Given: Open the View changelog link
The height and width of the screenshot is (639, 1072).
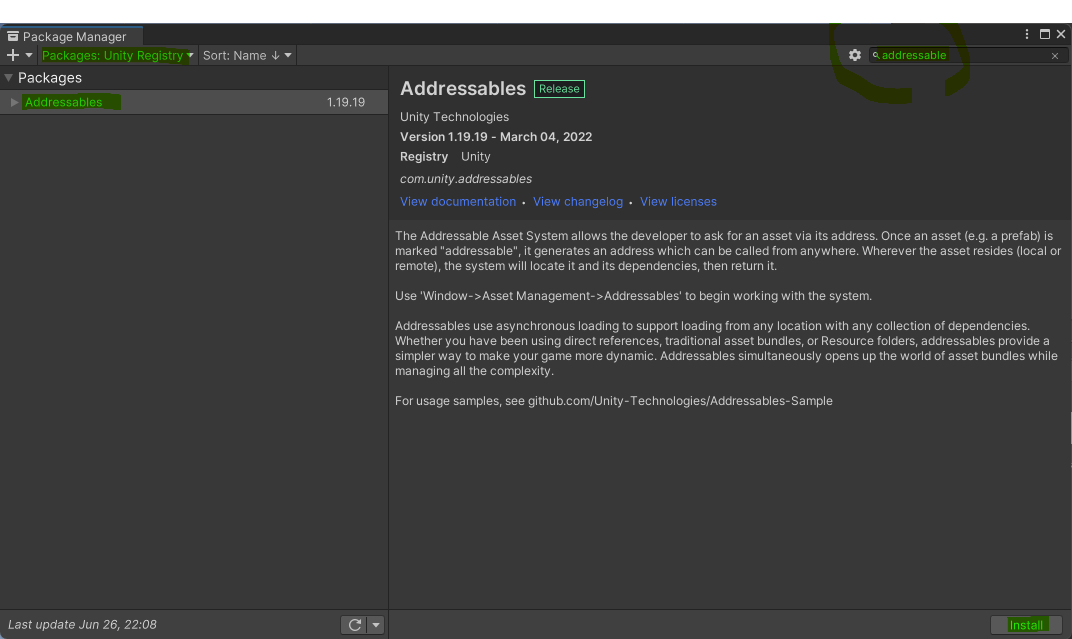Looking at the screenshot, I should pos(578,202).
